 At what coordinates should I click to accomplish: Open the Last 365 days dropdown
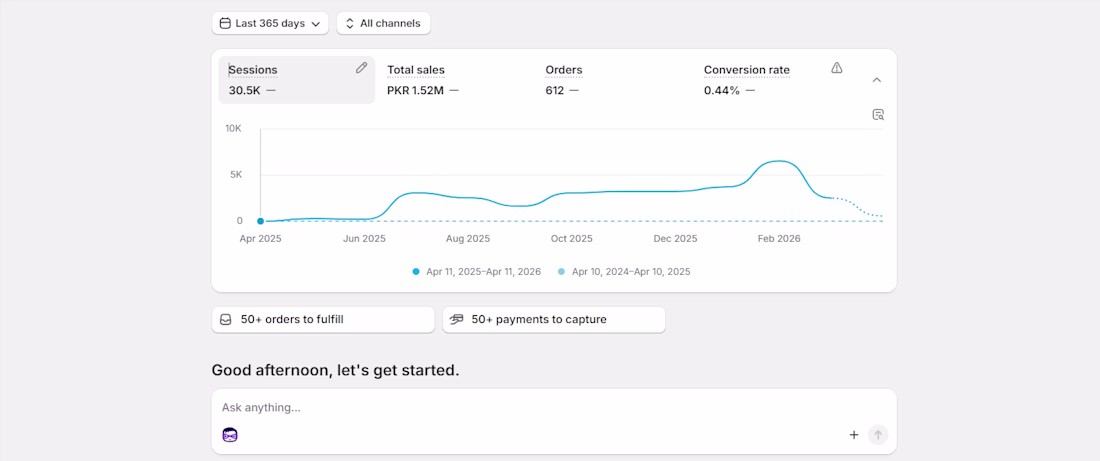click(x=270, y=23)
